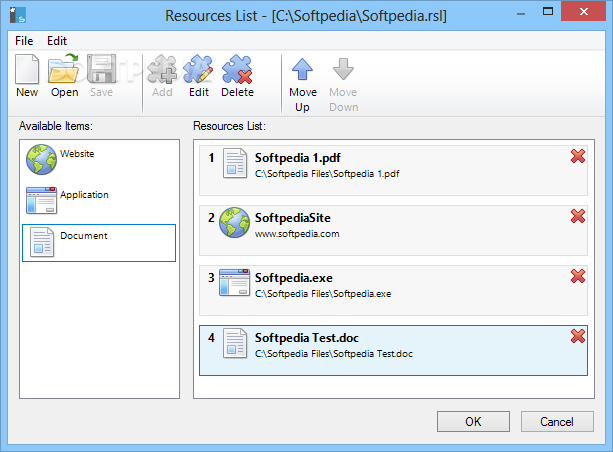This screenshot has height=452, width=613.
Task: Dismiss dialog with the Cancel button
Action: click(557, 422)
